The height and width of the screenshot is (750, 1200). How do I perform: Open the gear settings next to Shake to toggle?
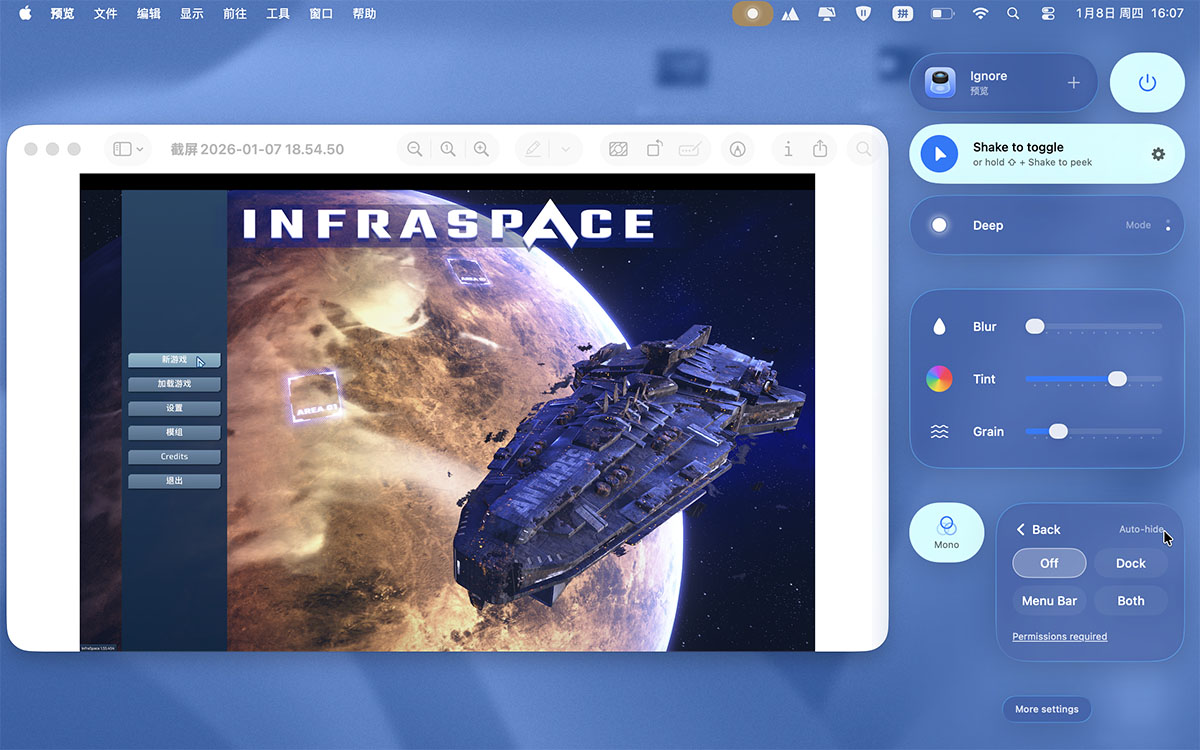click(1158, 154)
